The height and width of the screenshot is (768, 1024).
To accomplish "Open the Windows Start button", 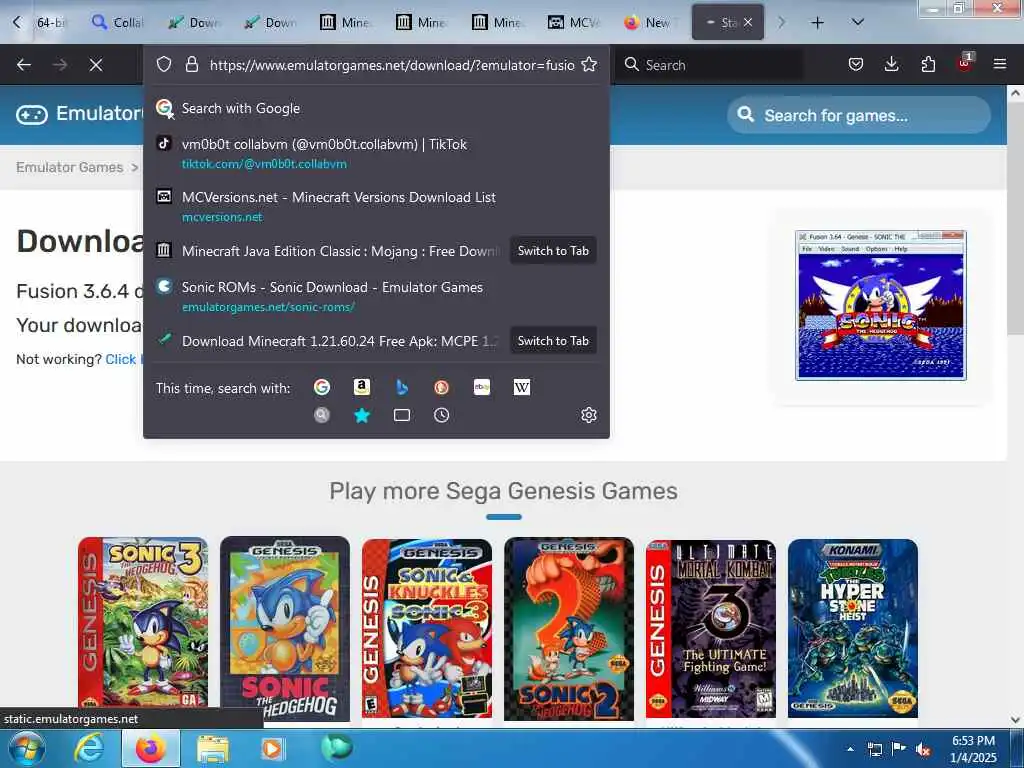I will point(26,748).
